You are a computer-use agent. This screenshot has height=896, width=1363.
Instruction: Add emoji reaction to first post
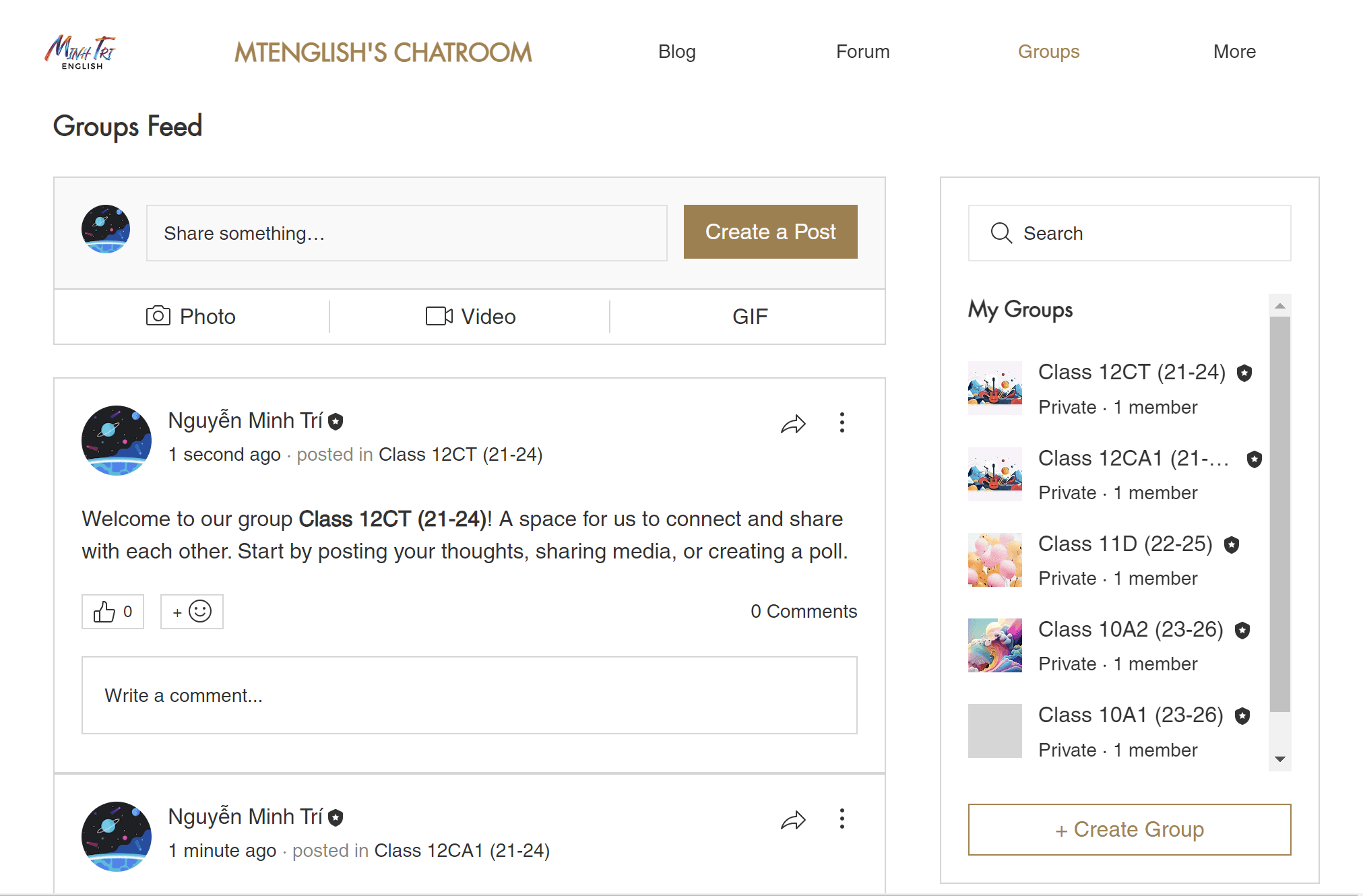point(192,612)
